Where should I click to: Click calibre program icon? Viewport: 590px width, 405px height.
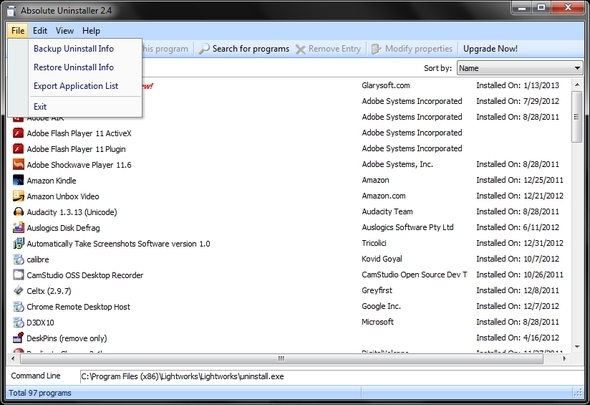tap(18, 259)
